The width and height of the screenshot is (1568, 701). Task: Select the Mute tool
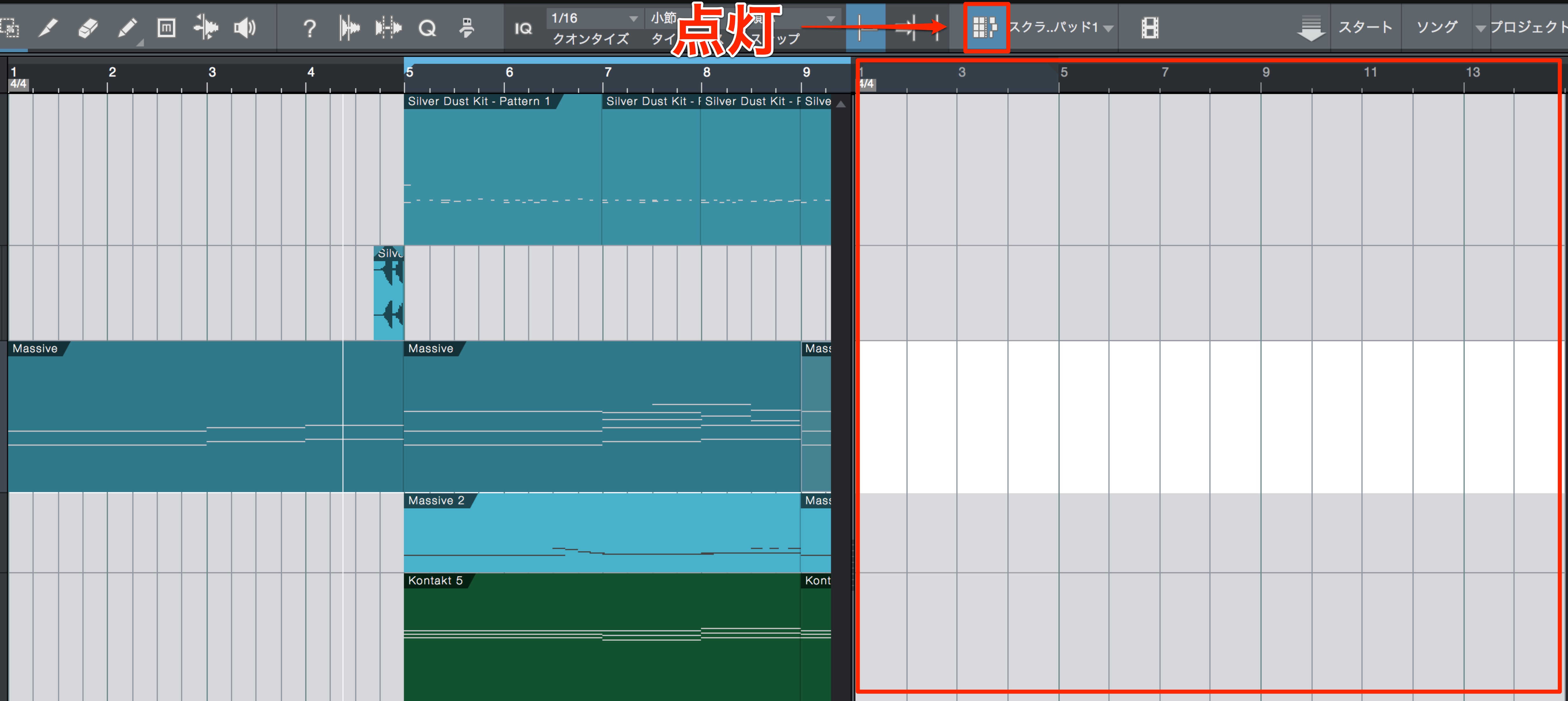[166, 28]
